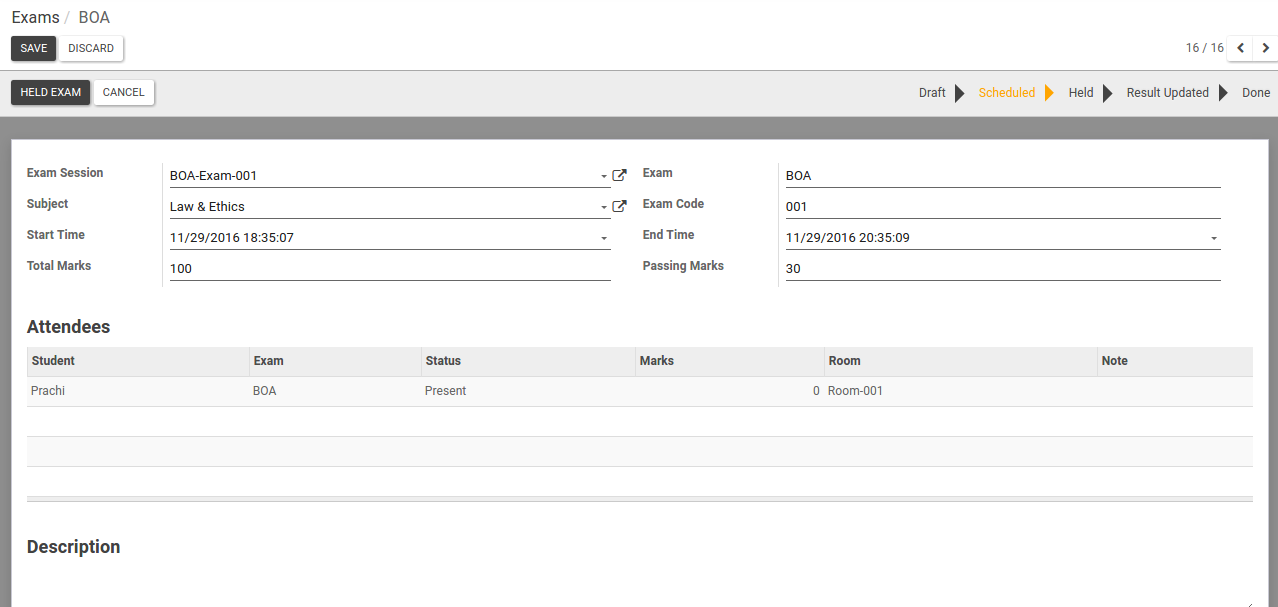This screenshot has width=1278, height=607.
Task: Select the Held status stage
Action: pos(1081,93)
